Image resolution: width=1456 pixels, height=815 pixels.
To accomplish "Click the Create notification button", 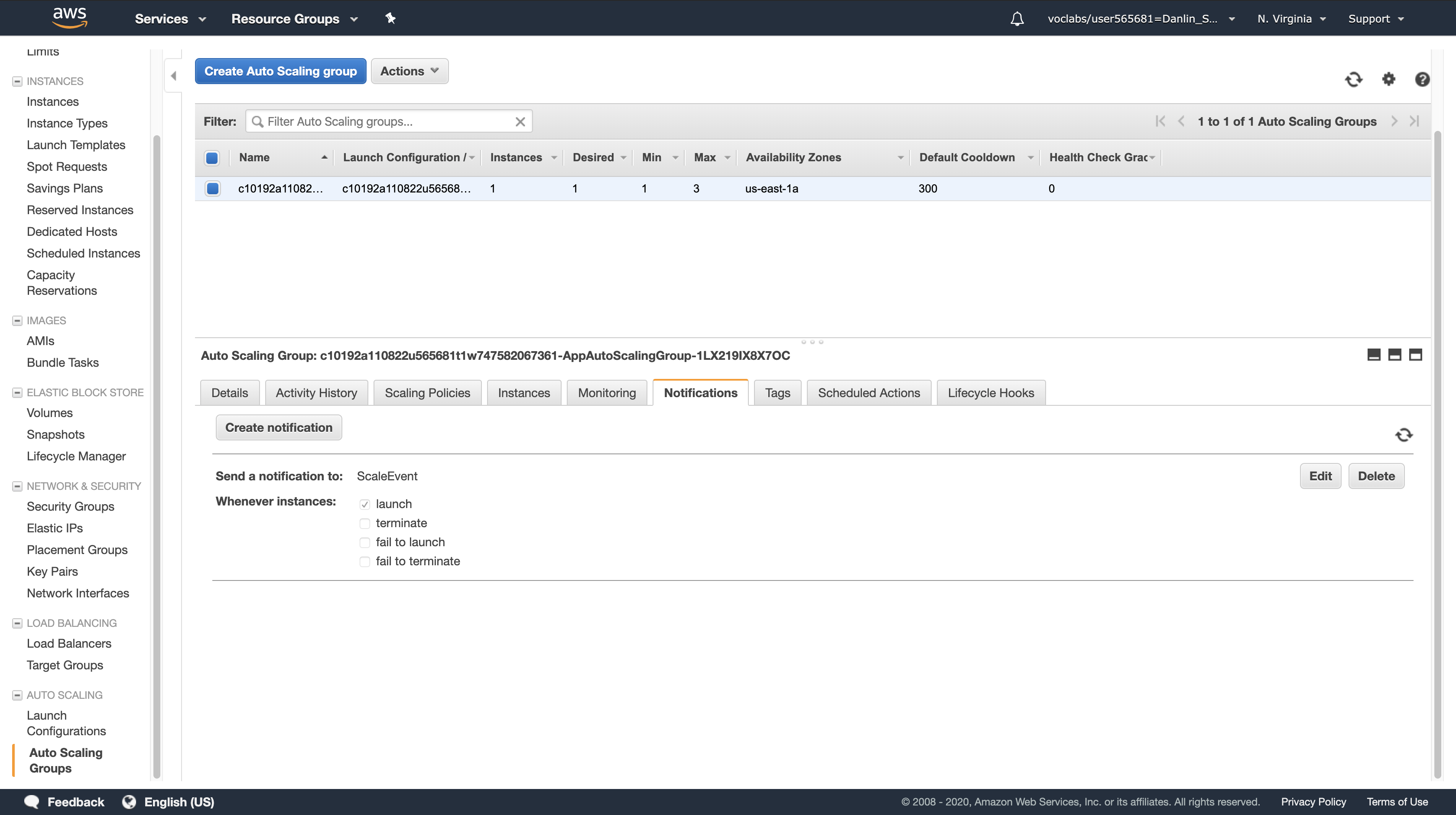I will pyautogui.click(x=279, y=427).
